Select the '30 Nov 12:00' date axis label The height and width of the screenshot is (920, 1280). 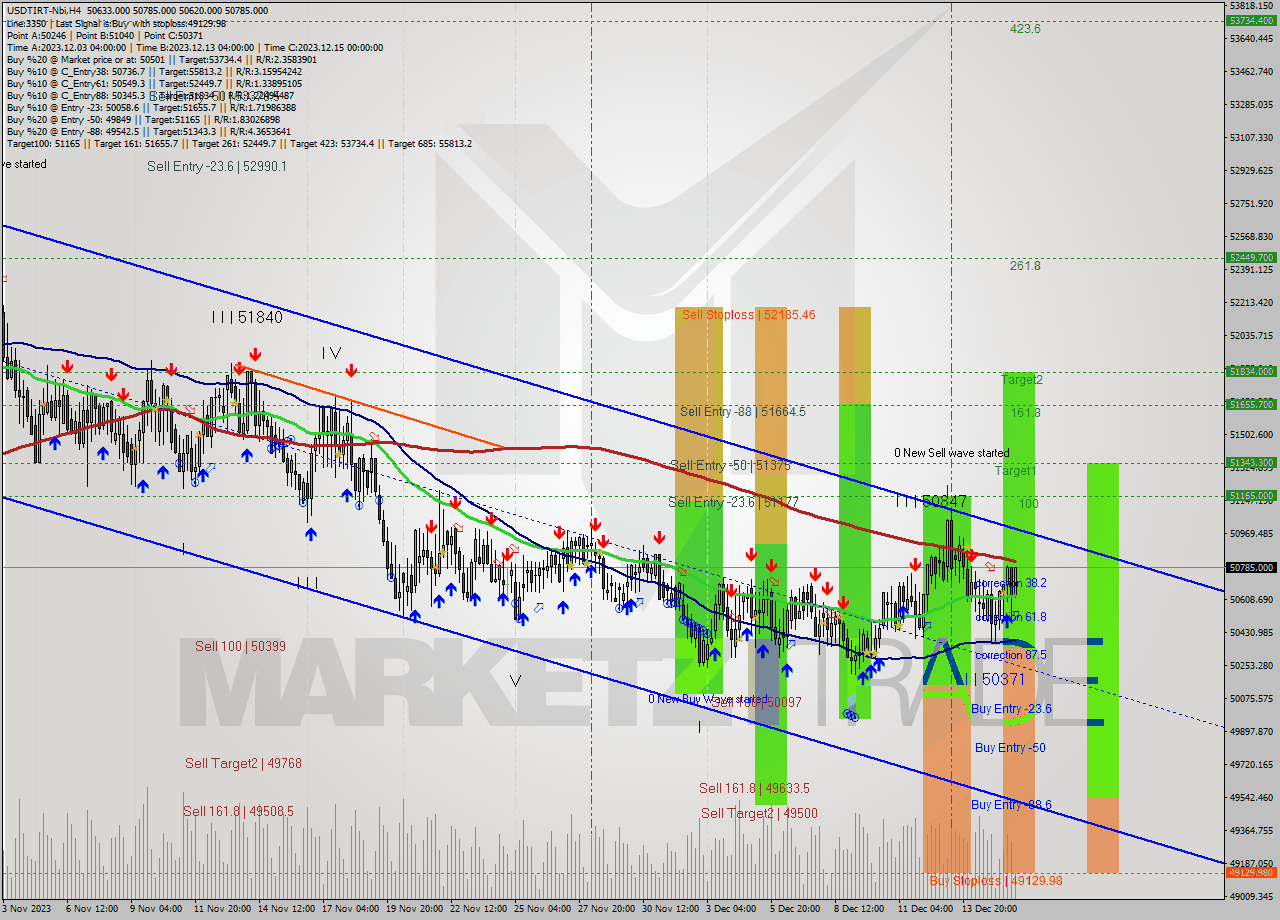tap(671, 908)
